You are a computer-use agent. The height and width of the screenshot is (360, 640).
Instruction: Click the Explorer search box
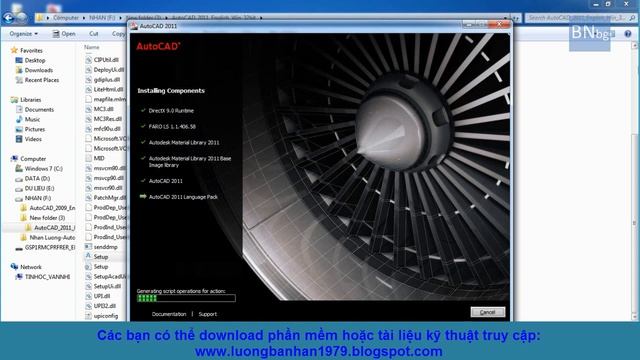[x=580, y=18]
